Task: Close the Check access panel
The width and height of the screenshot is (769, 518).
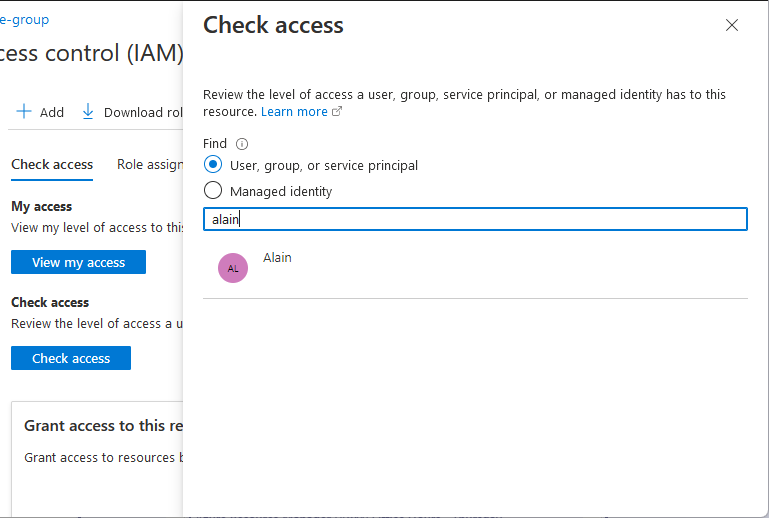Action: coord(732,25)
